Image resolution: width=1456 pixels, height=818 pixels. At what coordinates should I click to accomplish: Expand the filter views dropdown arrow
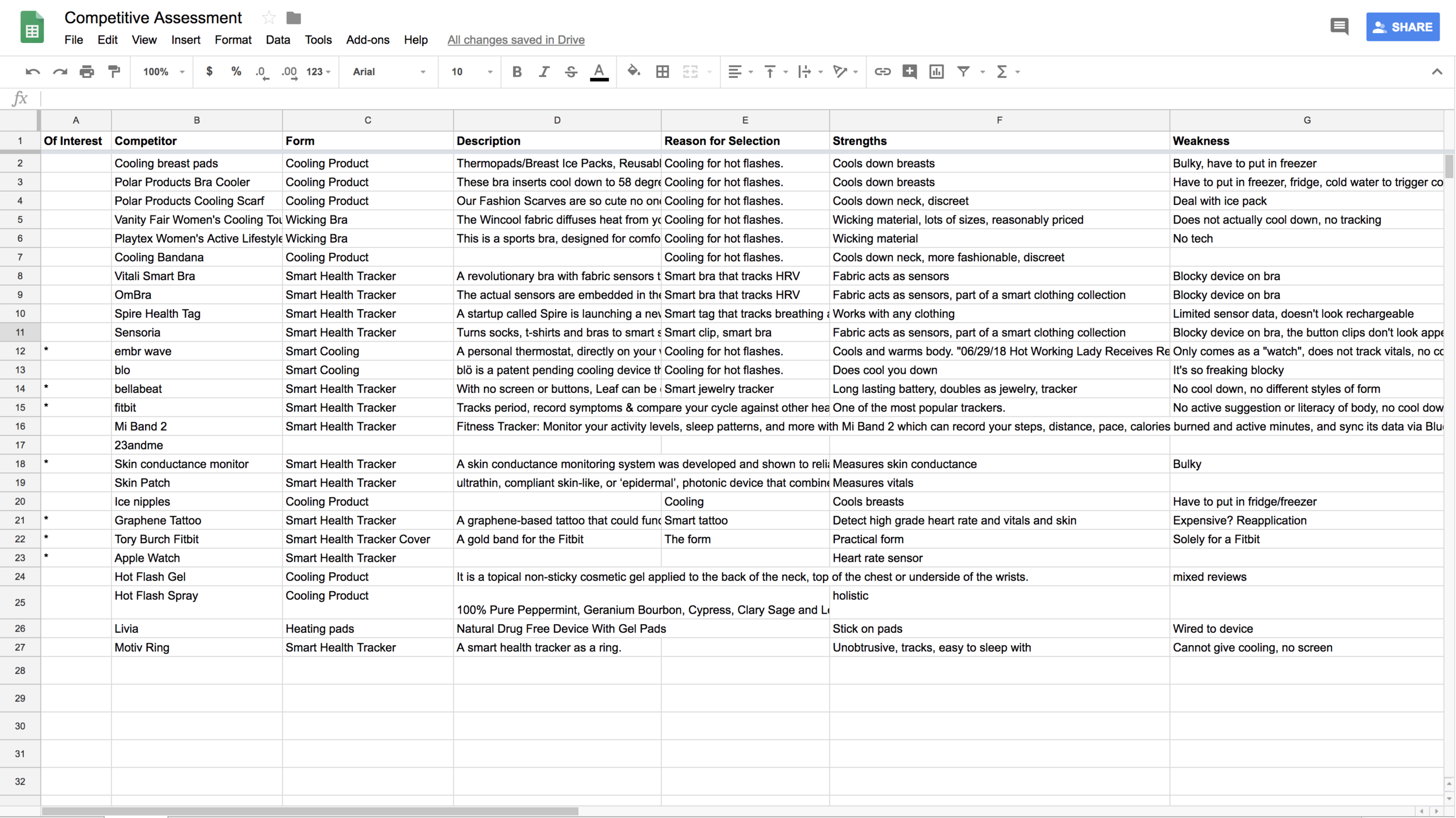click(x=983, y=72)
